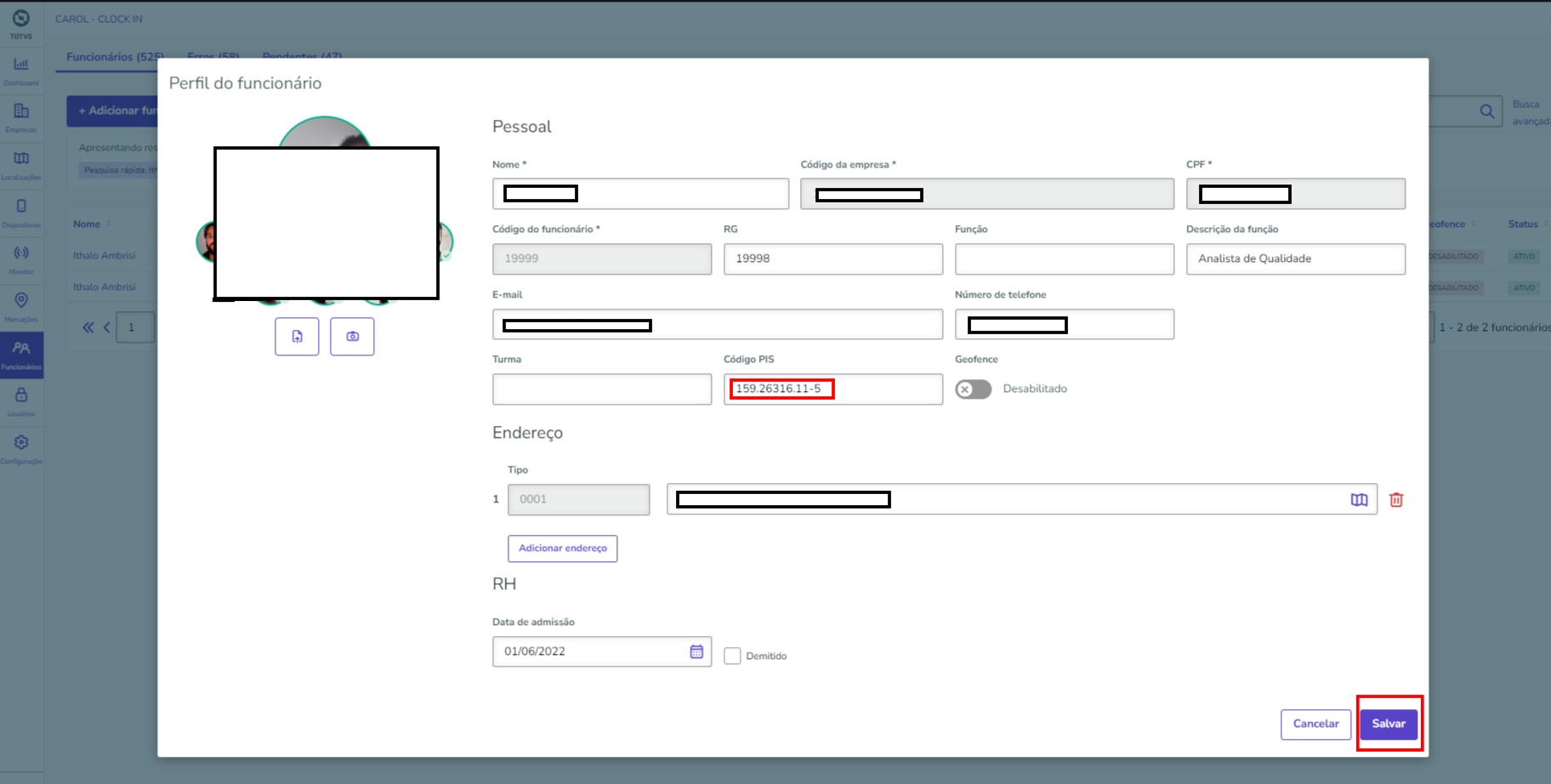Click the Adicionar endereço button
Viewport: 1551px width, 784px height.
click(563, 548)
